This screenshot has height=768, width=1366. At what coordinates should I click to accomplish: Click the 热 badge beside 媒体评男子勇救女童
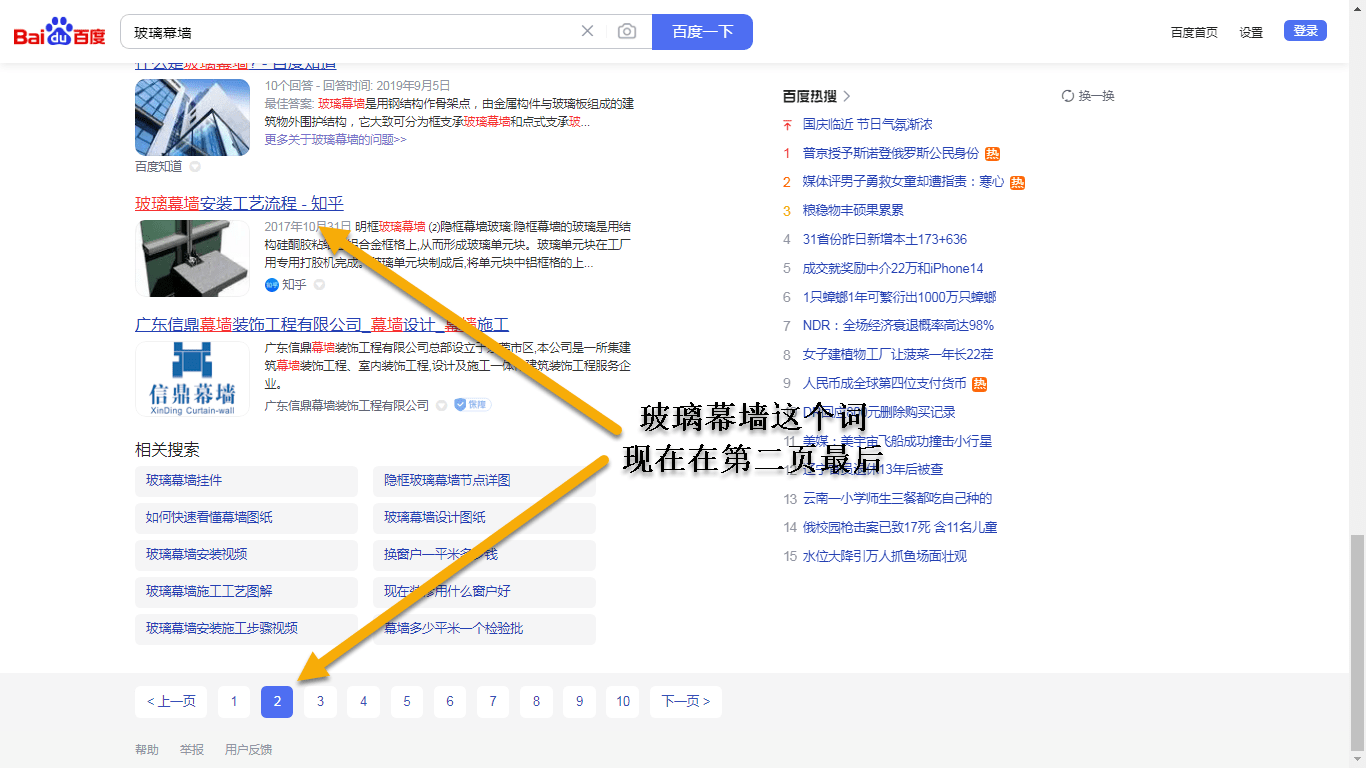[x=1017, y=182]
